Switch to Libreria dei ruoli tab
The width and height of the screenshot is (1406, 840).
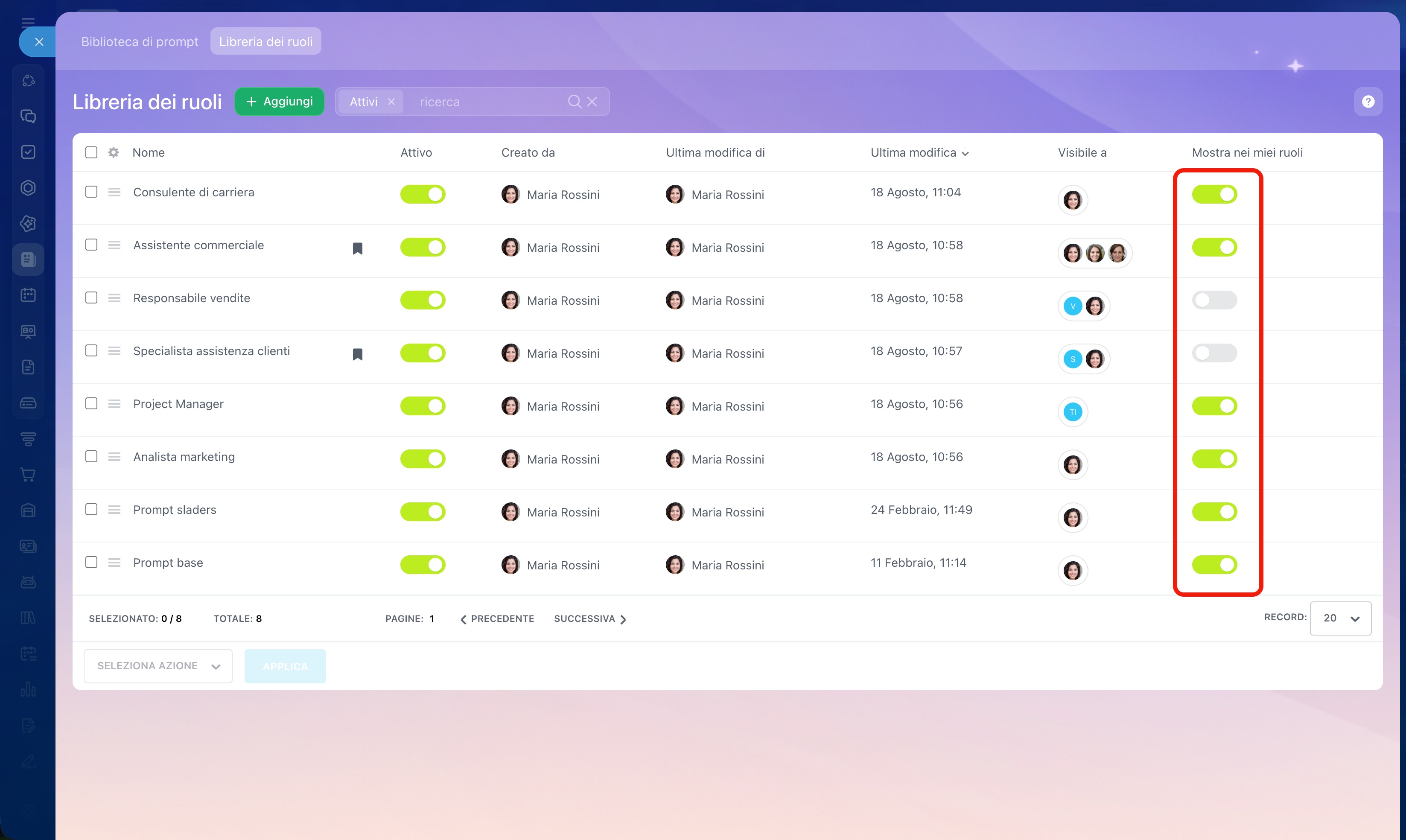tap(266, 41)
